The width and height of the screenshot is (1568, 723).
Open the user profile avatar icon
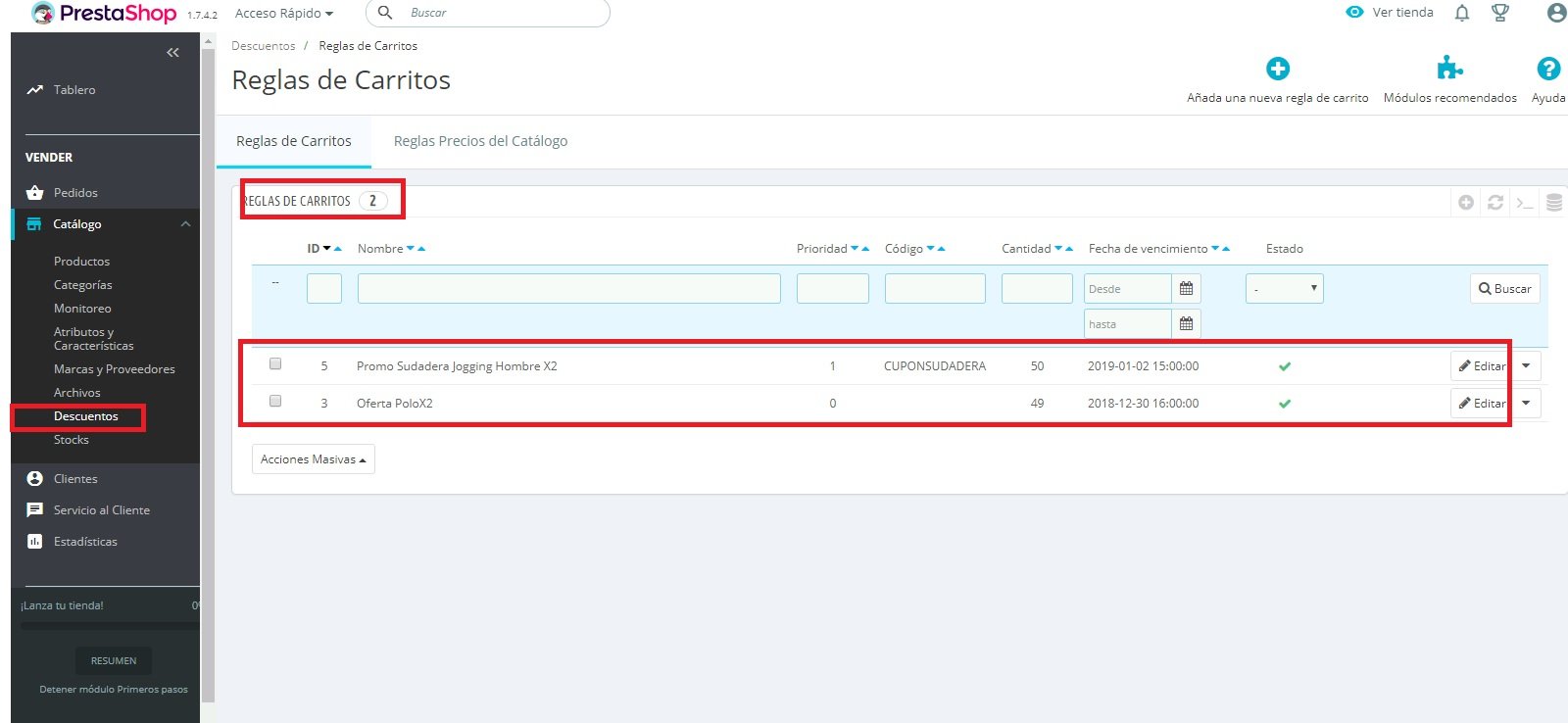(x=1556, y=13)
